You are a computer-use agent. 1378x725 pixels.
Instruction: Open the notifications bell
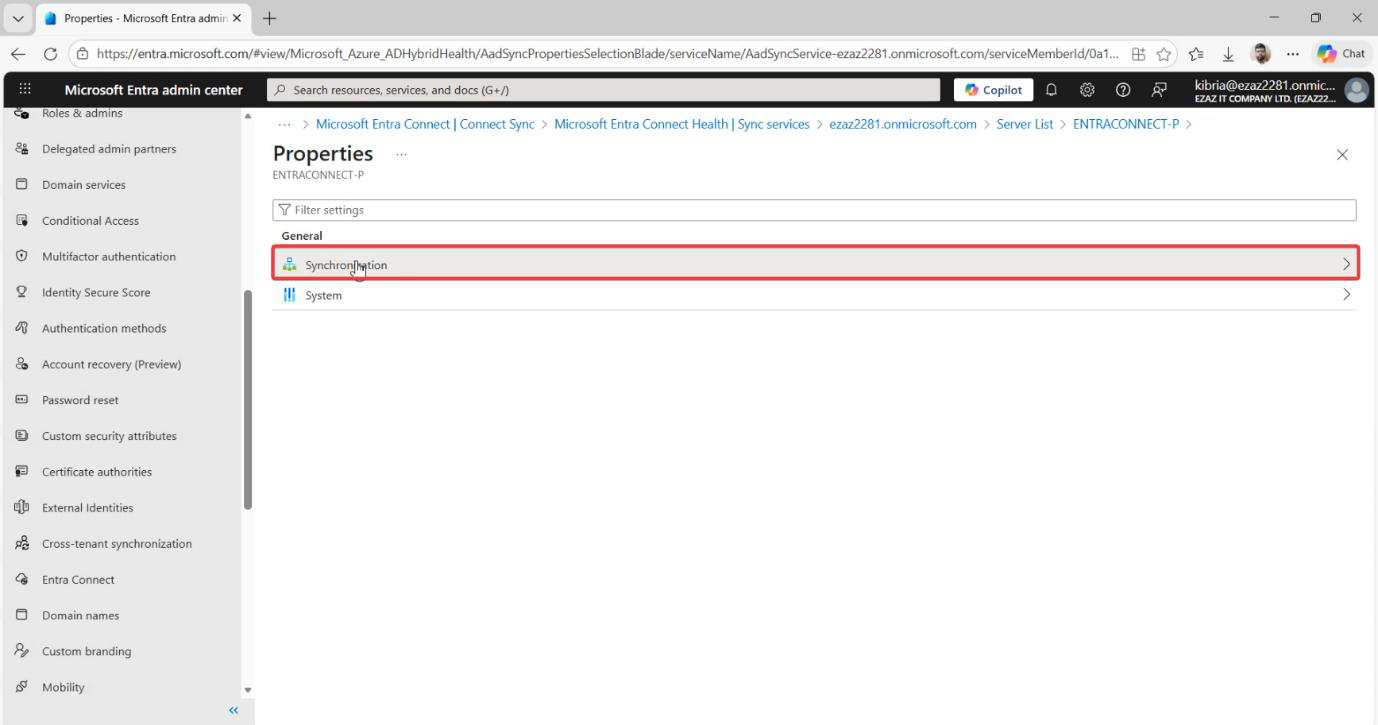[x=1051, y=90]
